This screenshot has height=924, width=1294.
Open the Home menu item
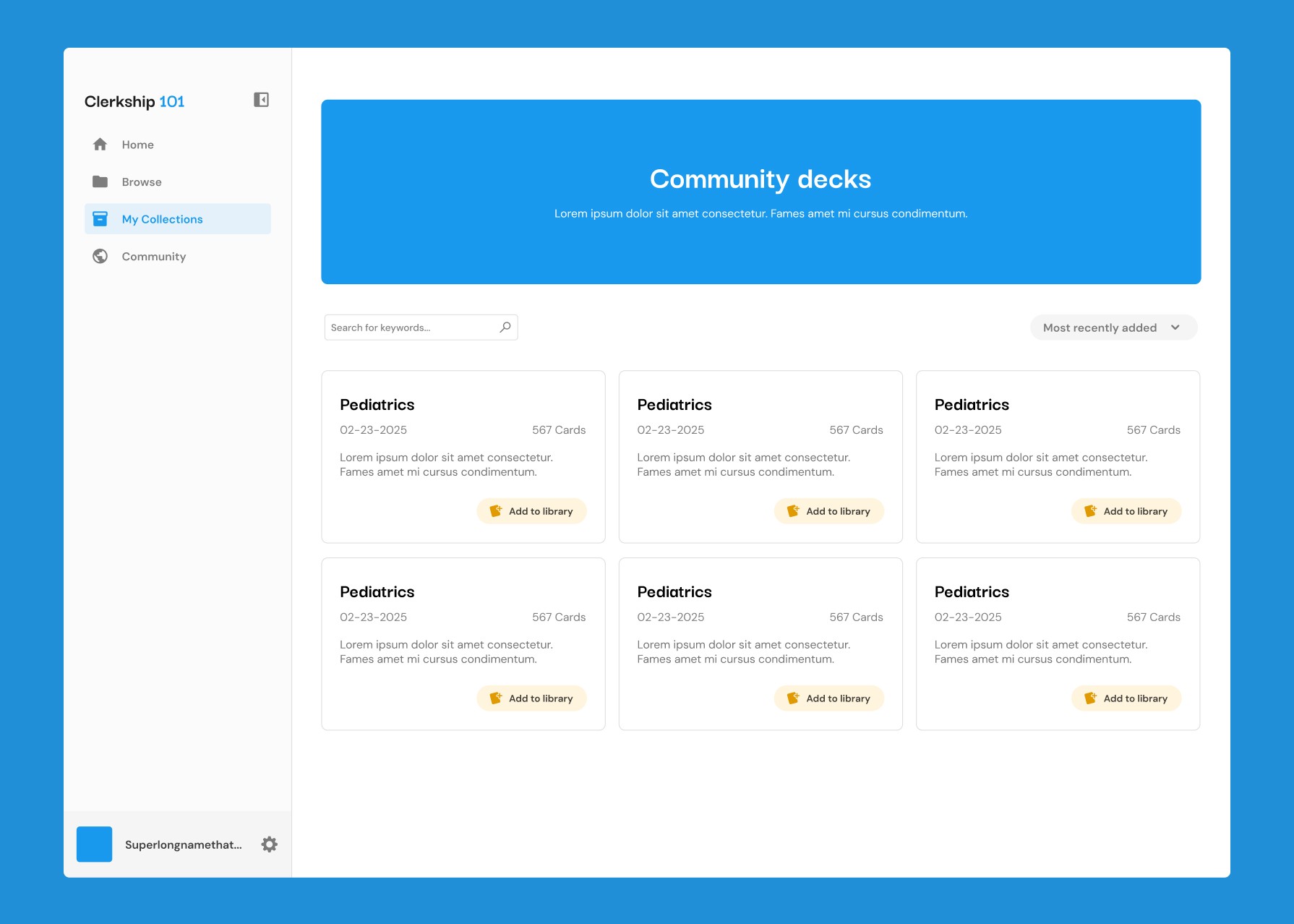click(178, 145)
